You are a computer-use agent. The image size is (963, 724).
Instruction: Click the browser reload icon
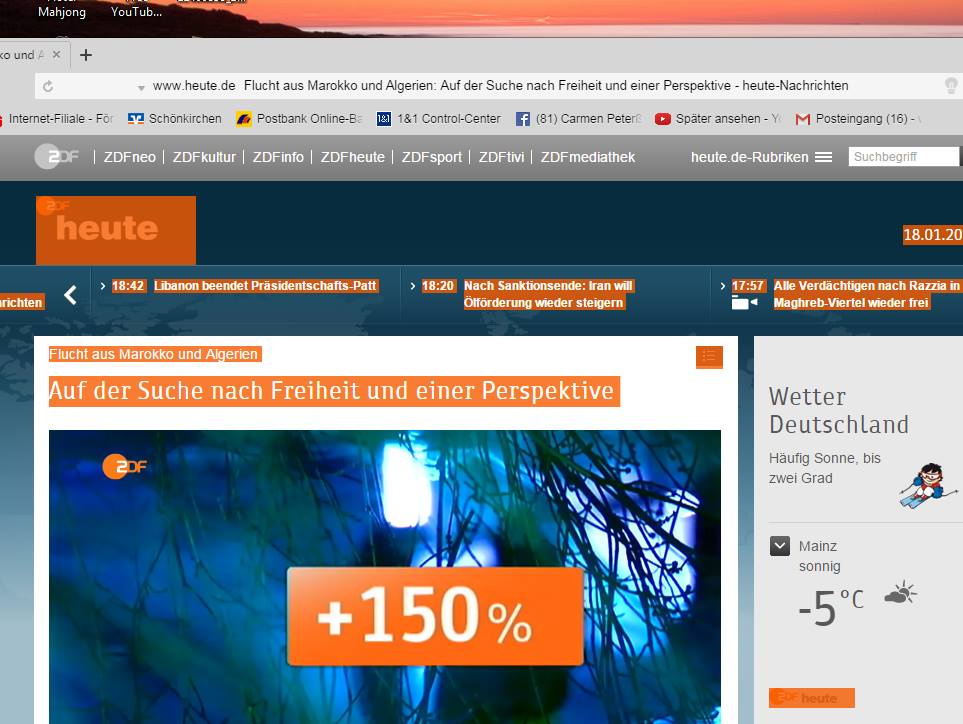(x=48, y=87)
